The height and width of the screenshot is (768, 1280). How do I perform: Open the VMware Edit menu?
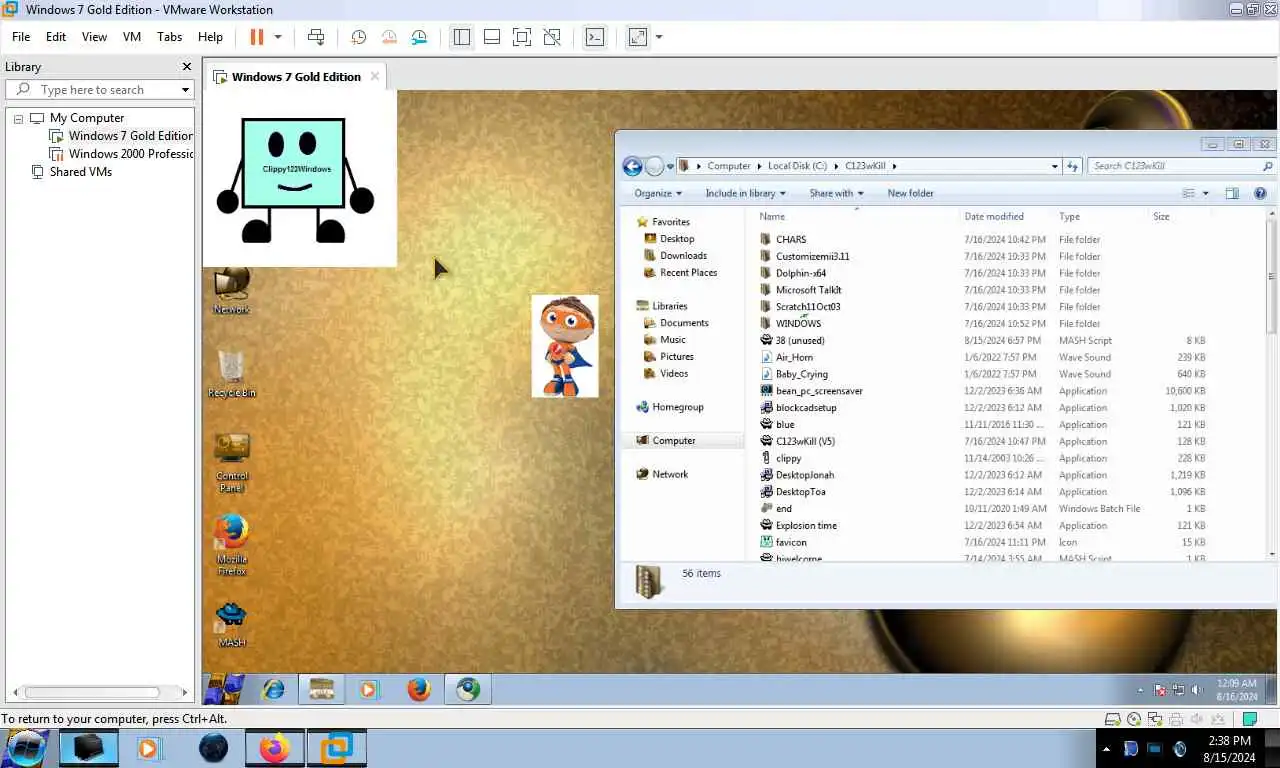[56, 37]
